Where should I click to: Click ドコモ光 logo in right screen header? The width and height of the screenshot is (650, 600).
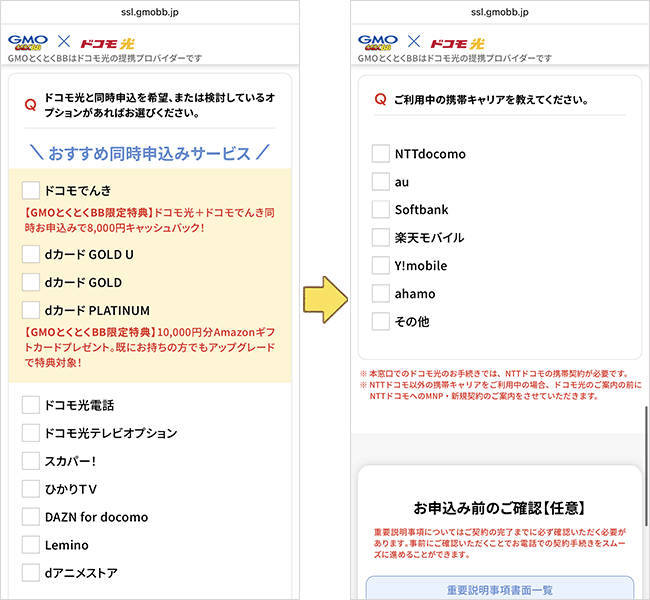pyautogui.click(x=457, y=43)
